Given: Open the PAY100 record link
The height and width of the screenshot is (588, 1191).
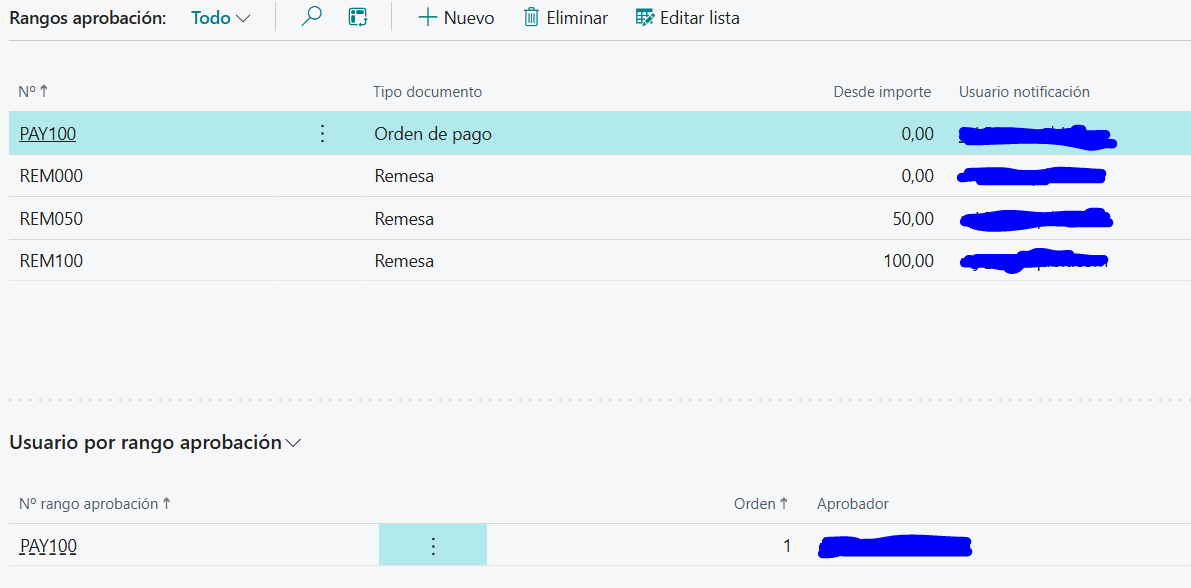Looking at the screenshot, I should pyautogui.click(x=48, y=134).
